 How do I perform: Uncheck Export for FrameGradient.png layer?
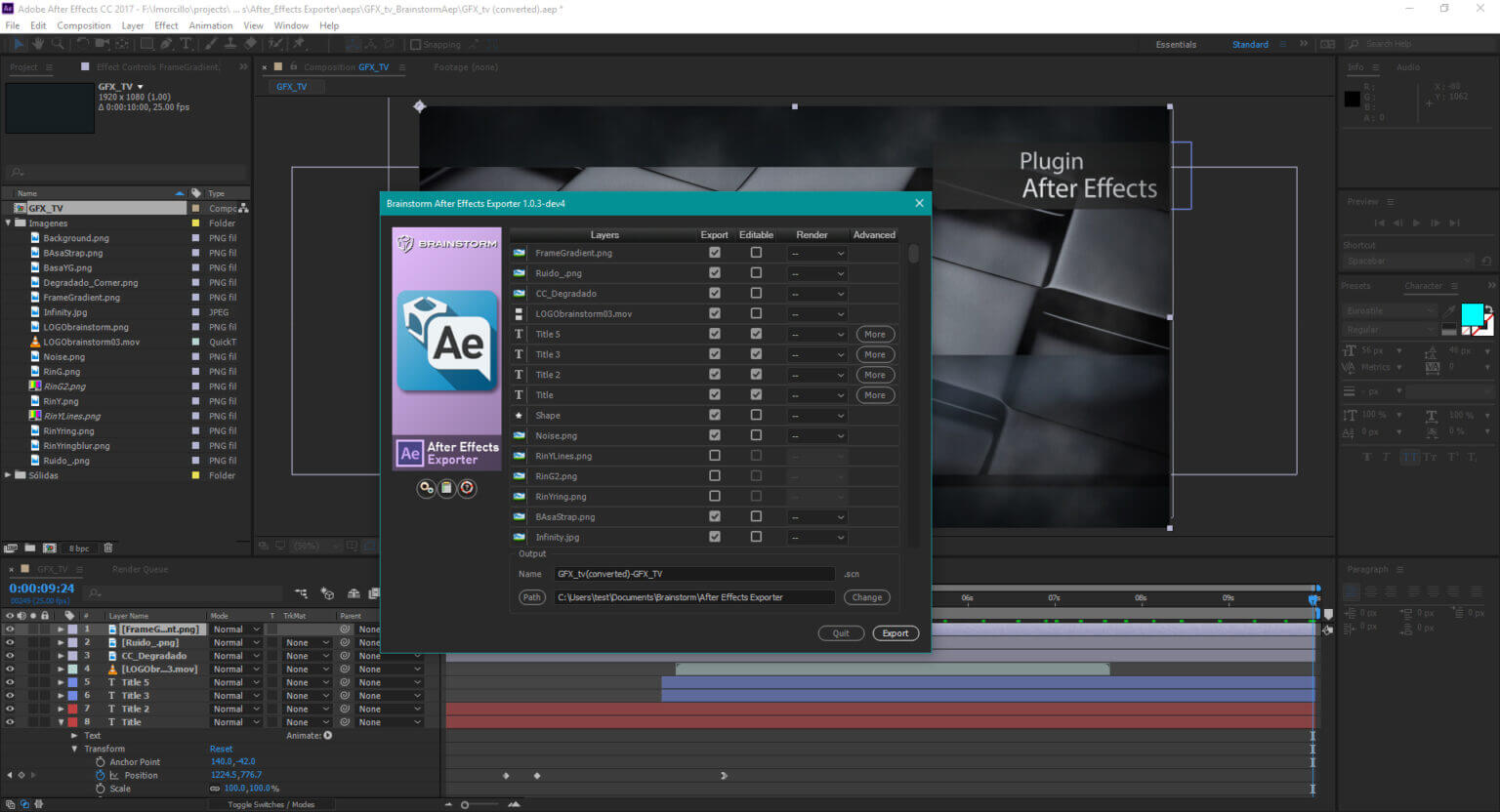[x=715, y=253]
